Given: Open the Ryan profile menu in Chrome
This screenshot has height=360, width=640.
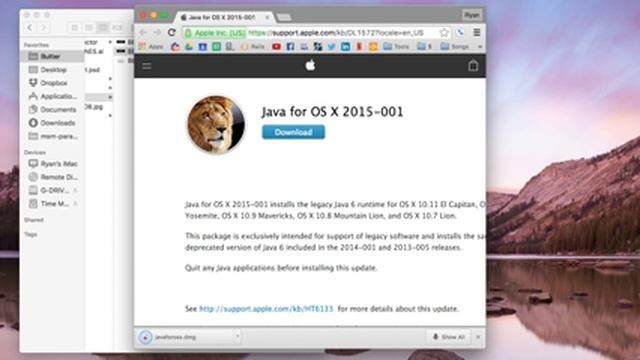Looking at the screenshot, I should click(x=472, y=15).
